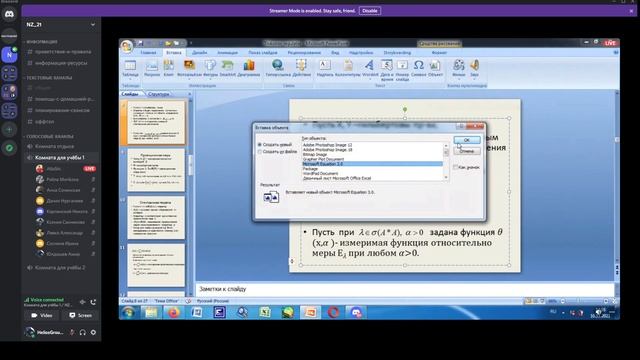
Task: Select the Комната для учёбы 1 voice channel
Action: (x=60, y=158)
